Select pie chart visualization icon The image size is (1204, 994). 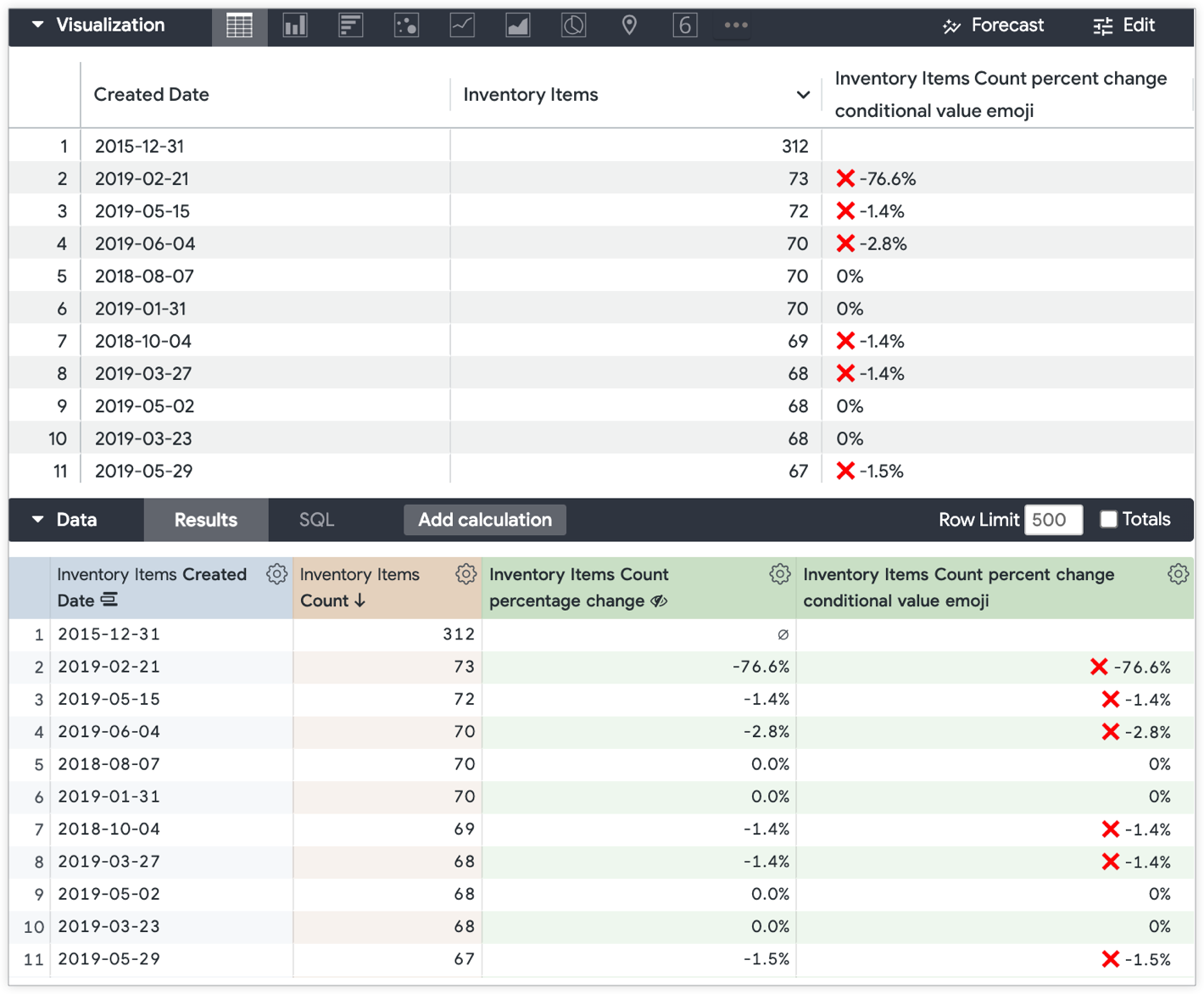(574, 25)
